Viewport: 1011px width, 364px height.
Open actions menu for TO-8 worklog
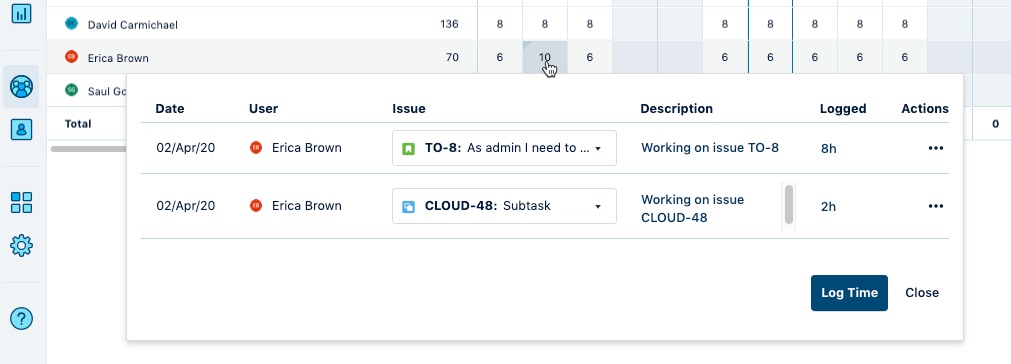[x=936, y=148]
